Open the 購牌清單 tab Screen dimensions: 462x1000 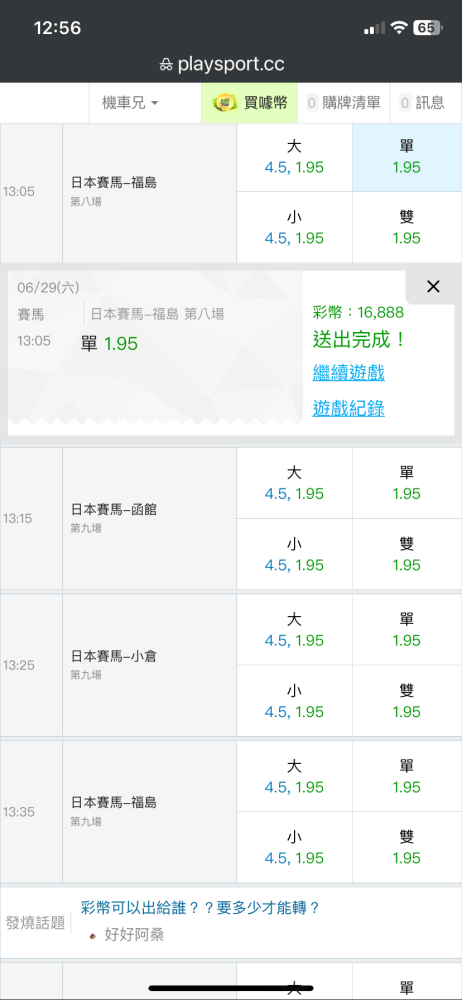(x=343, y=103)
